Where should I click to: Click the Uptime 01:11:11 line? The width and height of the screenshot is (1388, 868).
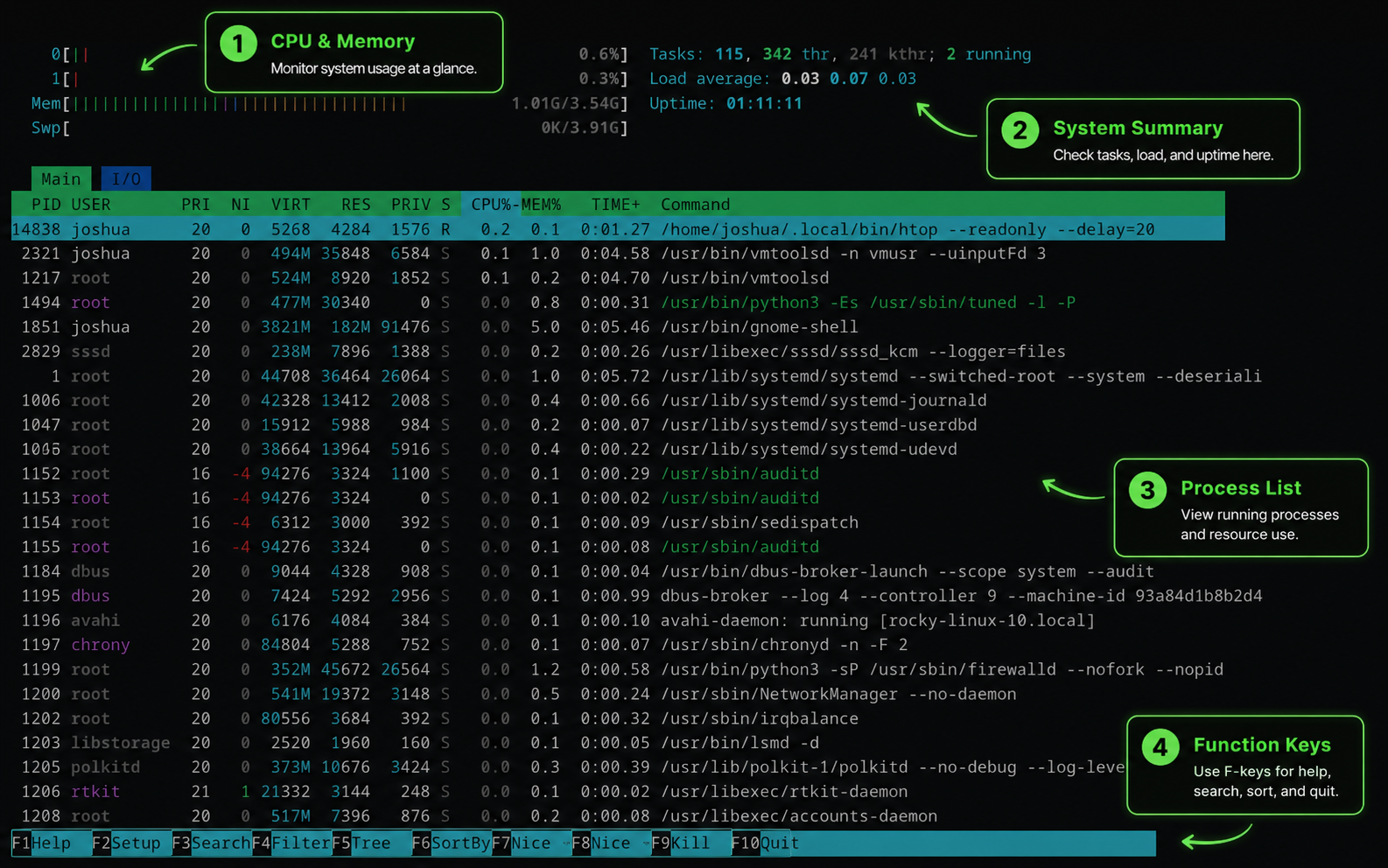[726, 103]
